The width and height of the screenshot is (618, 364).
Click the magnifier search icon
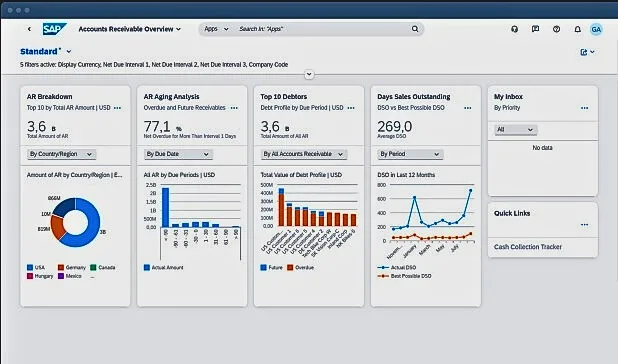pyautogui.click(x=415, y=29)
